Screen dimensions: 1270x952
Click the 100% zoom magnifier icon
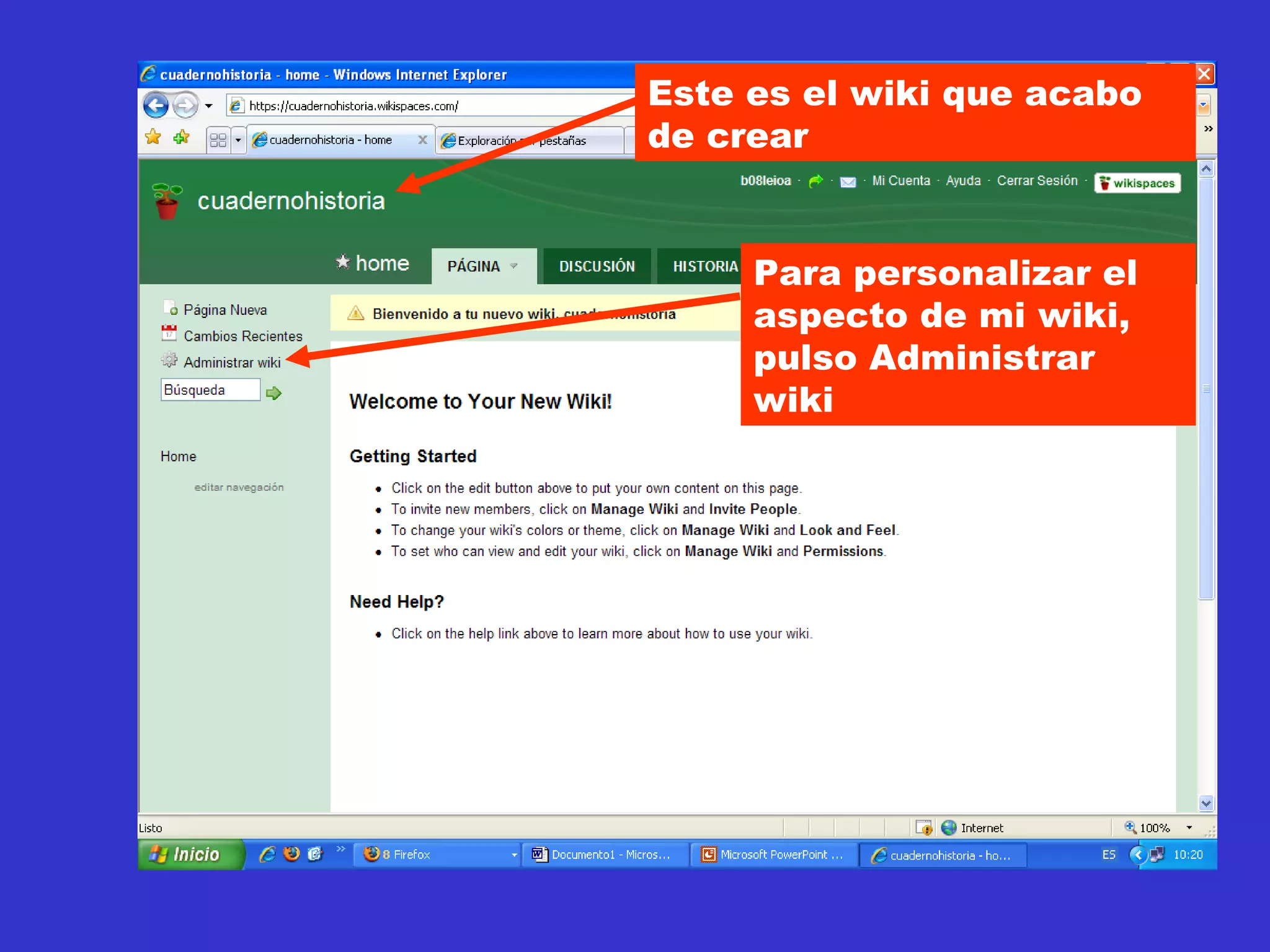click(1130, 827)
